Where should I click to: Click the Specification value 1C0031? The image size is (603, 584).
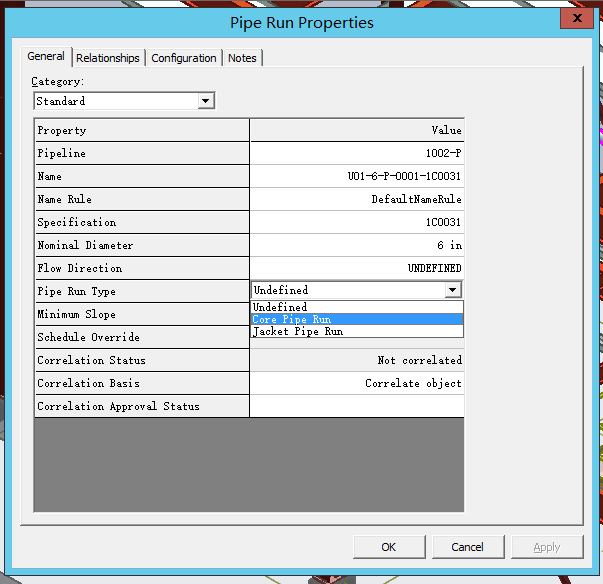[x=357, y=222]
